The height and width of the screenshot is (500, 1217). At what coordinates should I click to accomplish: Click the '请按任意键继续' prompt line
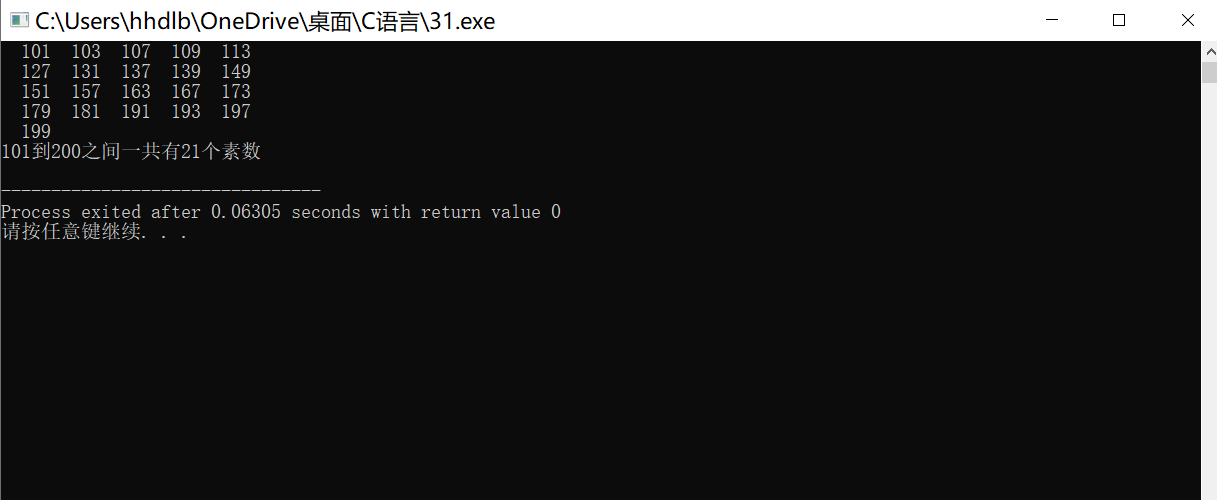(94, 232)
